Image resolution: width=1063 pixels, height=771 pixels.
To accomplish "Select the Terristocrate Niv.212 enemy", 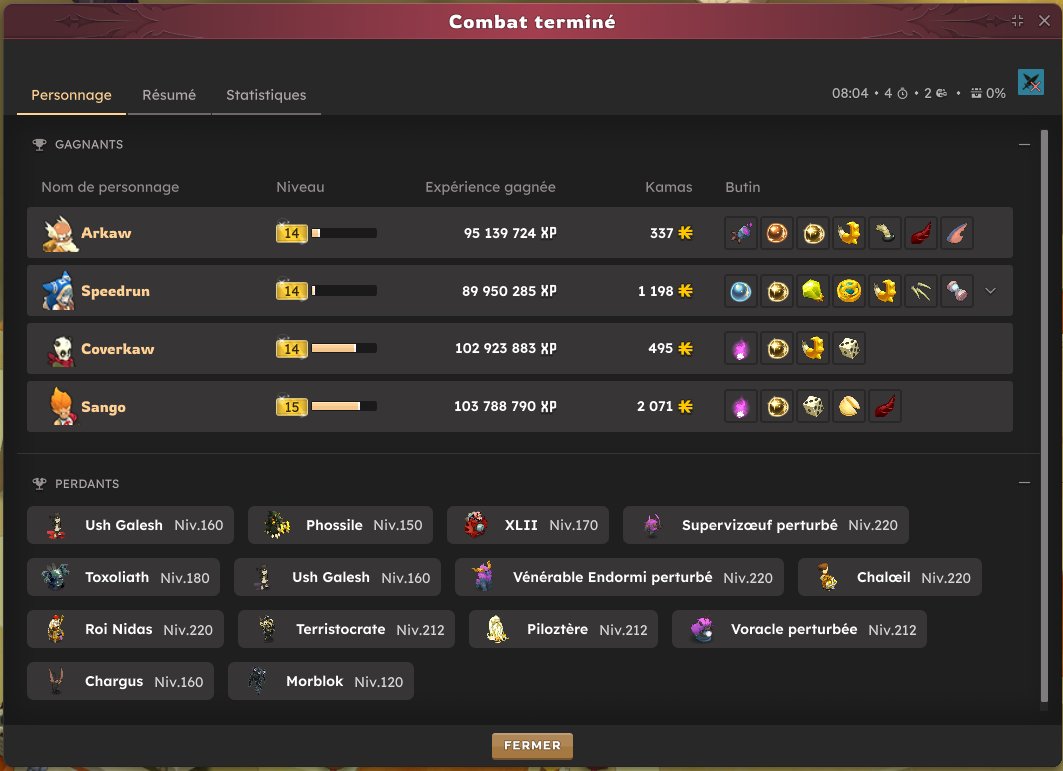I will tap(346, 629).
